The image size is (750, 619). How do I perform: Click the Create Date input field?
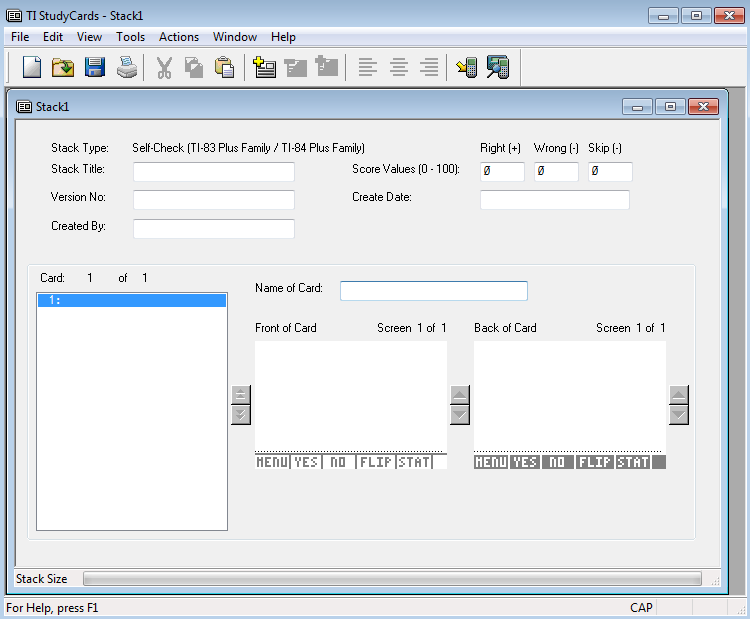pyautogui.click(x=555, y=199)
